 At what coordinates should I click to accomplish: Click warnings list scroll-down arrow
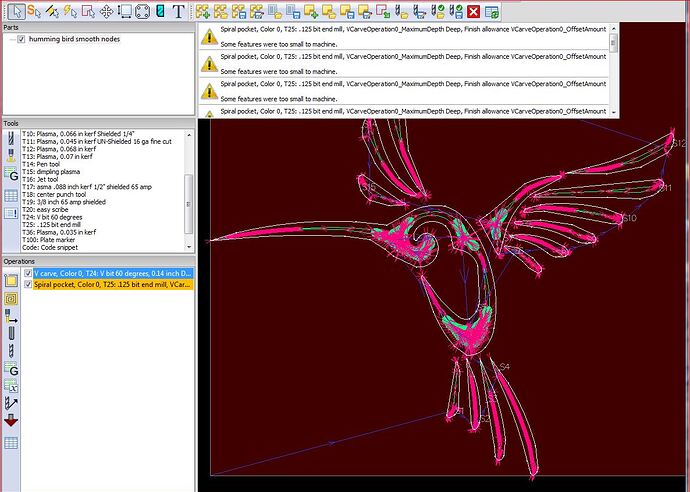point(613,112)
